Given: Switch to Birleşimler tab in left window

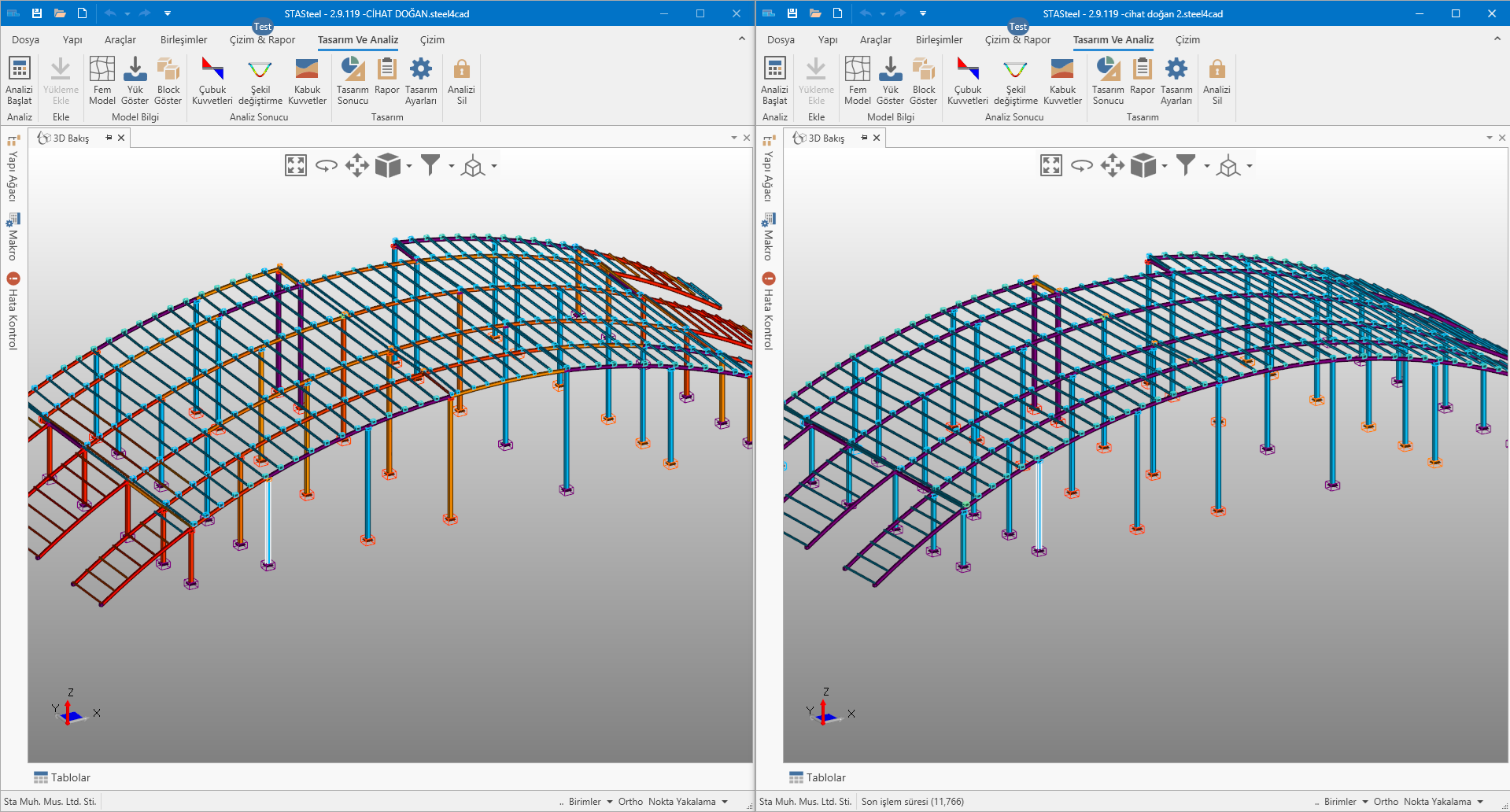Looking at the screenshot, I should click(x=183, y=40).
